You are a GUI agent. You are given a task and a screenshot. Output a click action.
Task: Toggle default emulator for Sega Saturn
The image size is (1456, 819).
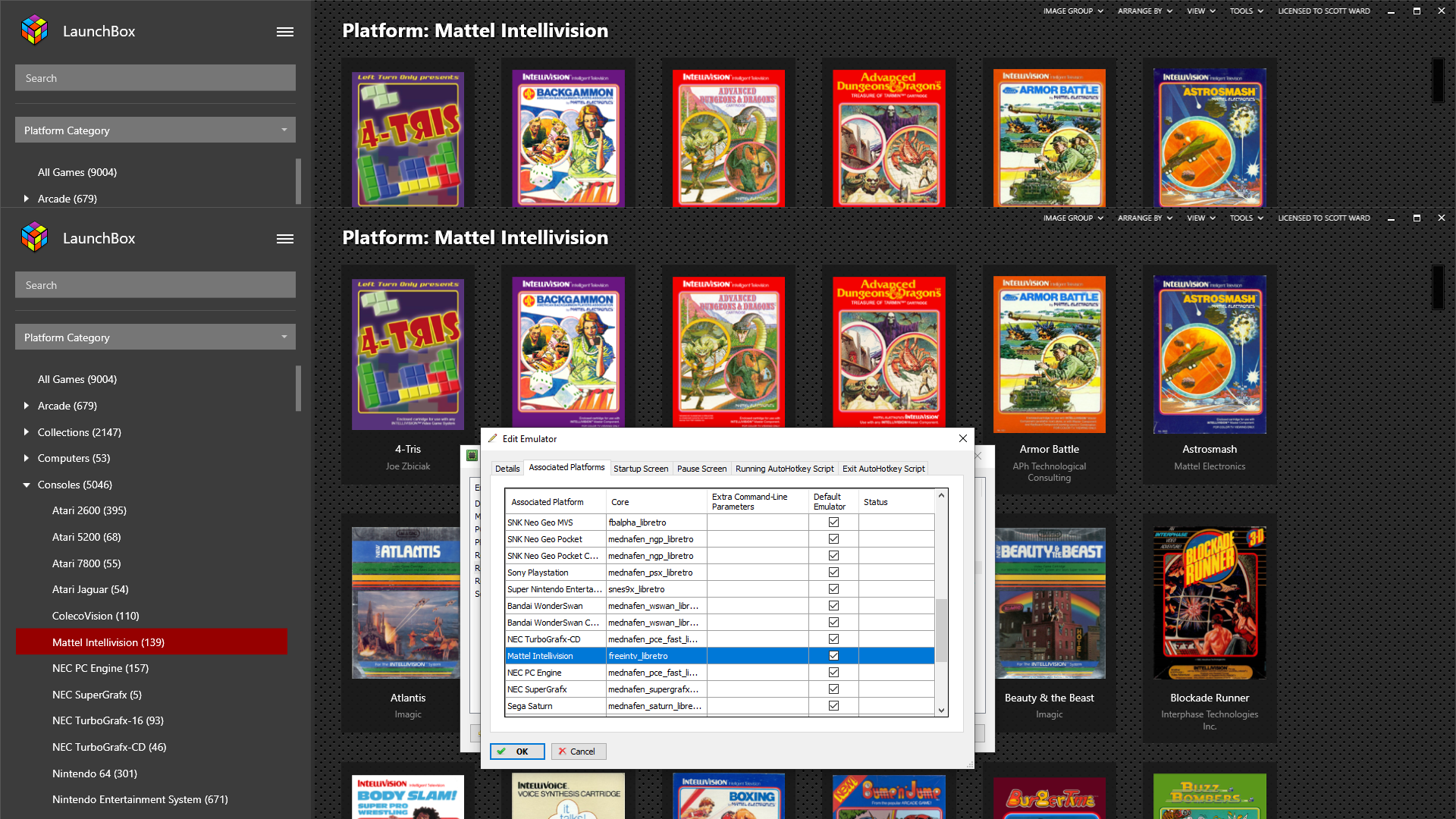click(833, 706)
